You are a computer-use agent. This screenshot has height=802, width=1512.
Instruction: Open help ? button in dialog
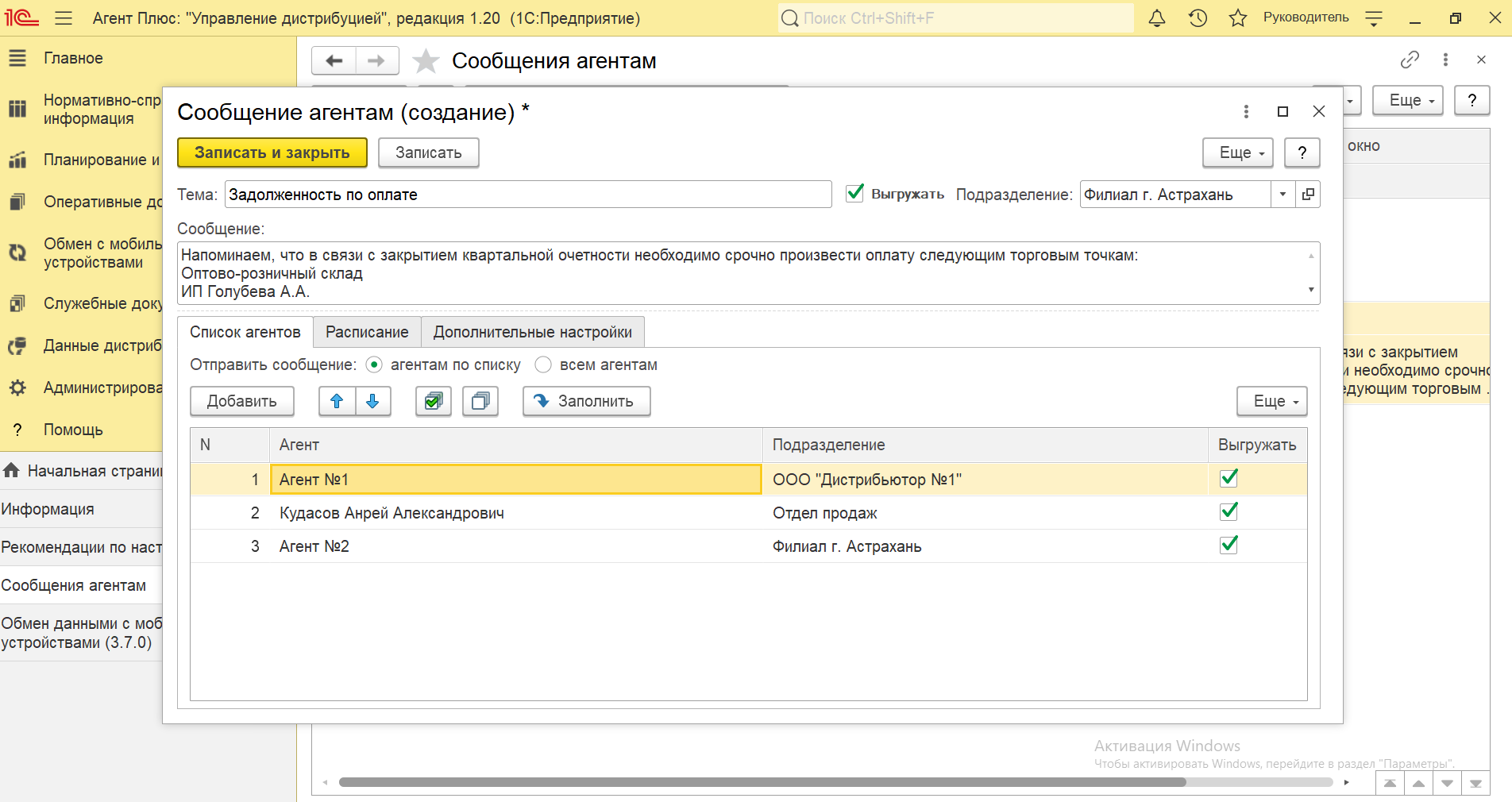(x=1302, y=152)
